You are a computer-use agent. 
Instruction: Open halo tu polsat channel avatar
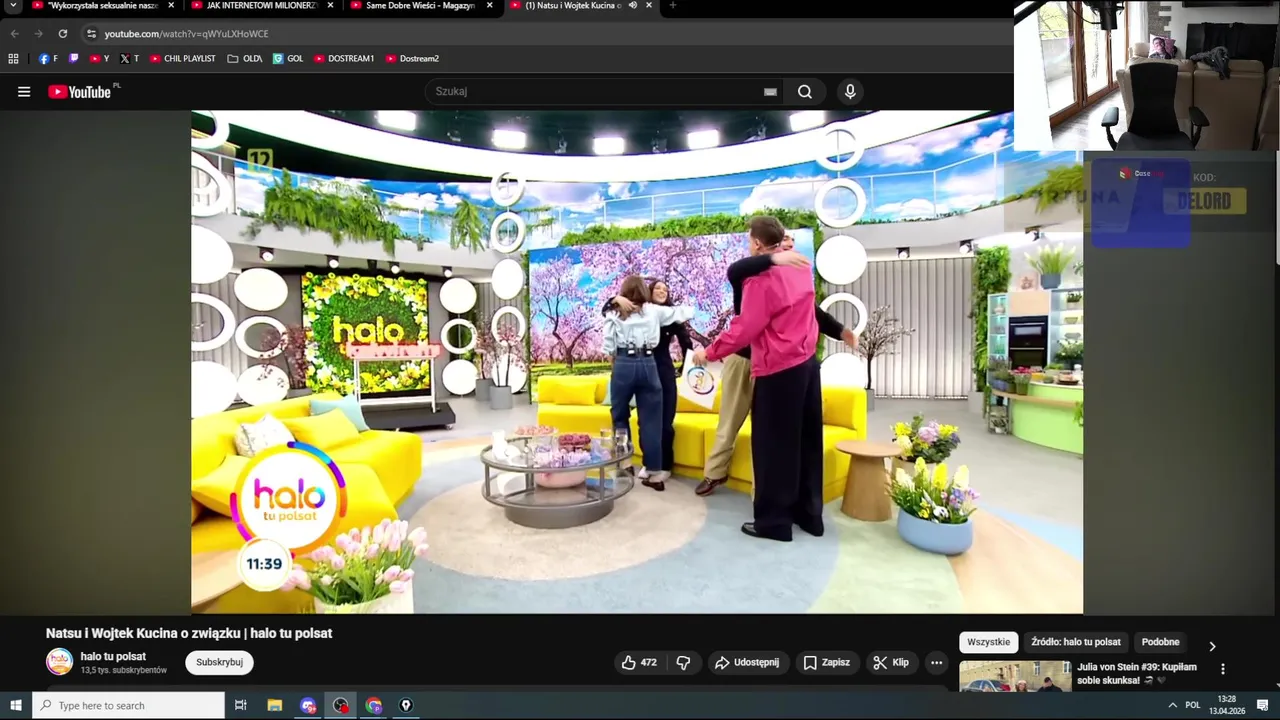click(60, 662)
